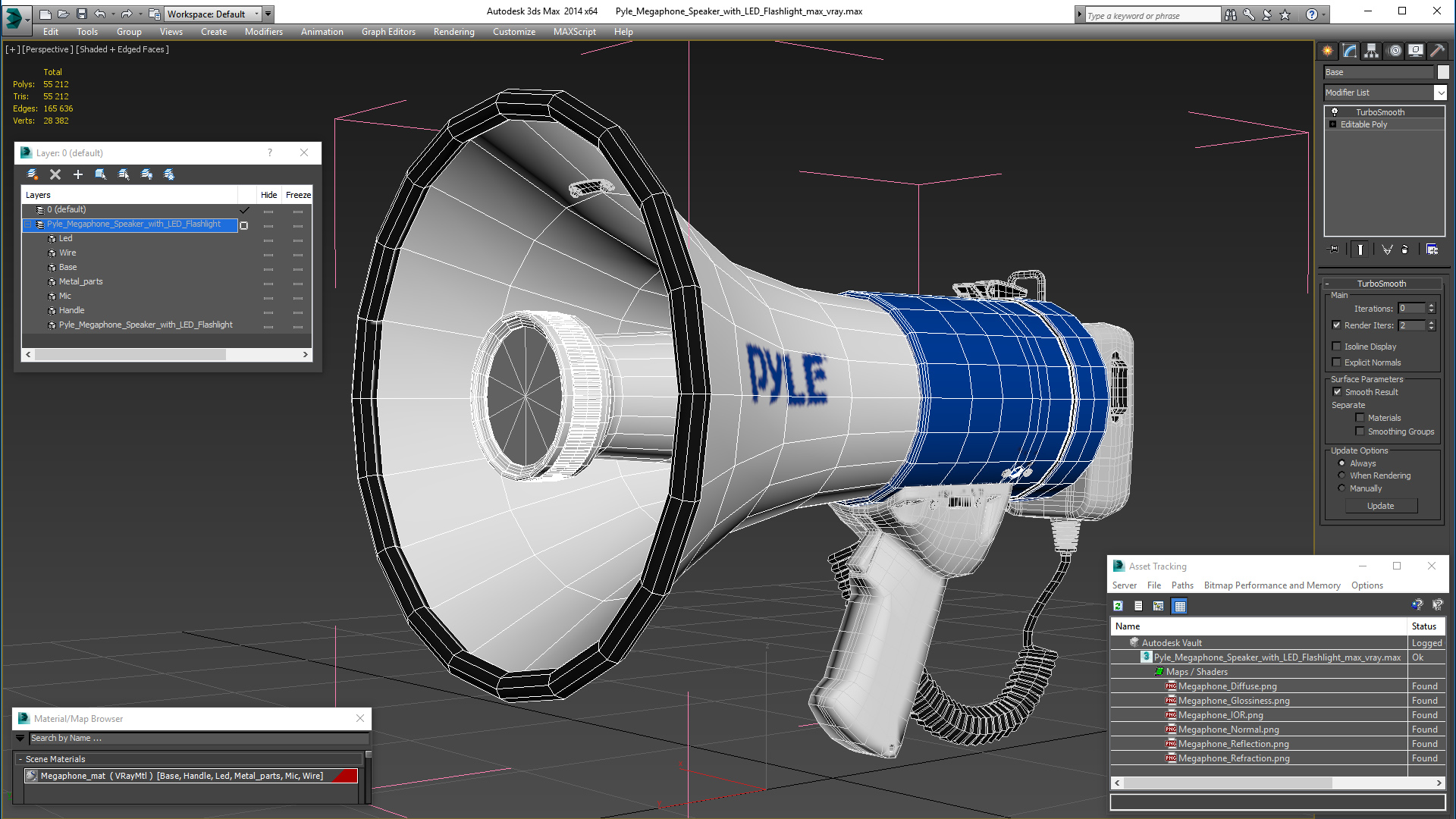Viewport: 1456px width, 819px height.
Task: Open the Create command panel tab
Action: pyautogui.click(x=1327, y=51)
